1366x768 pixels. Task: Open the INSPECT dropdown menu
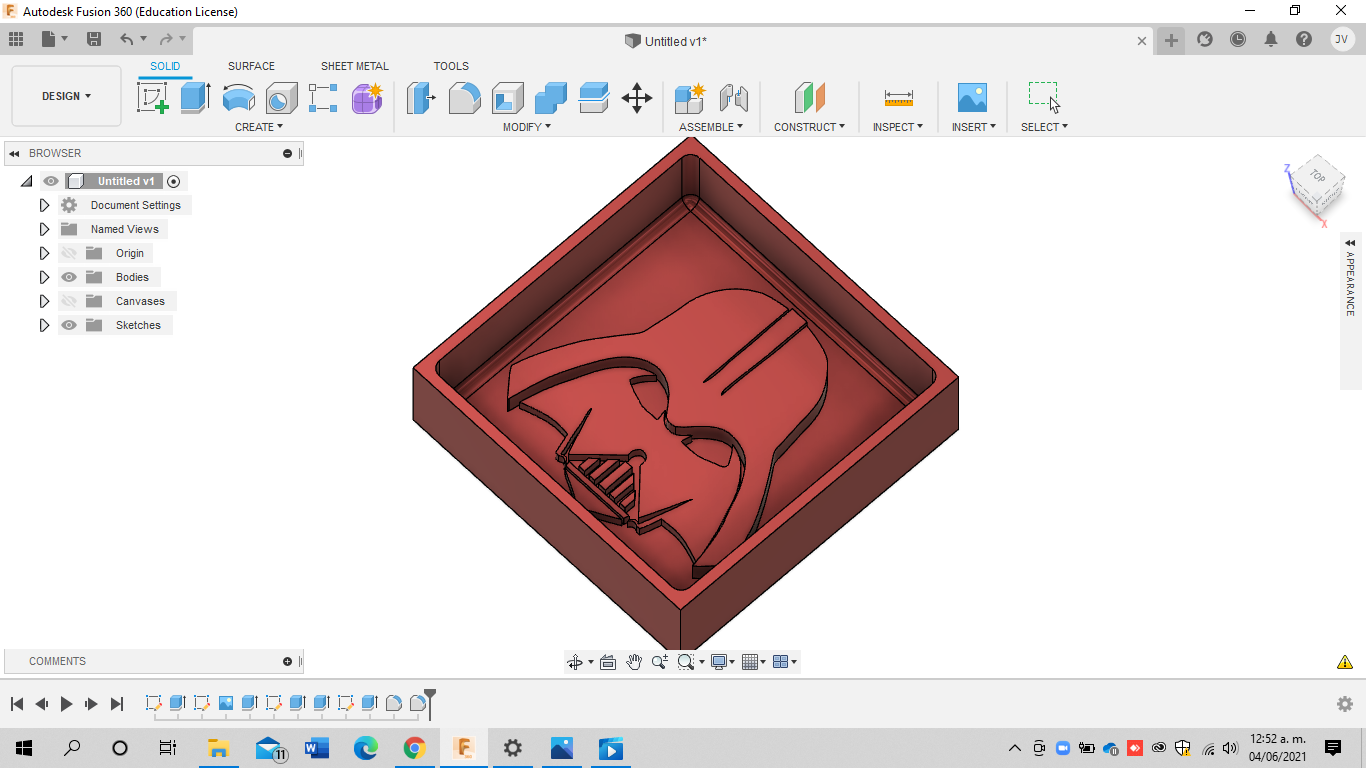(x=897, y=127)
